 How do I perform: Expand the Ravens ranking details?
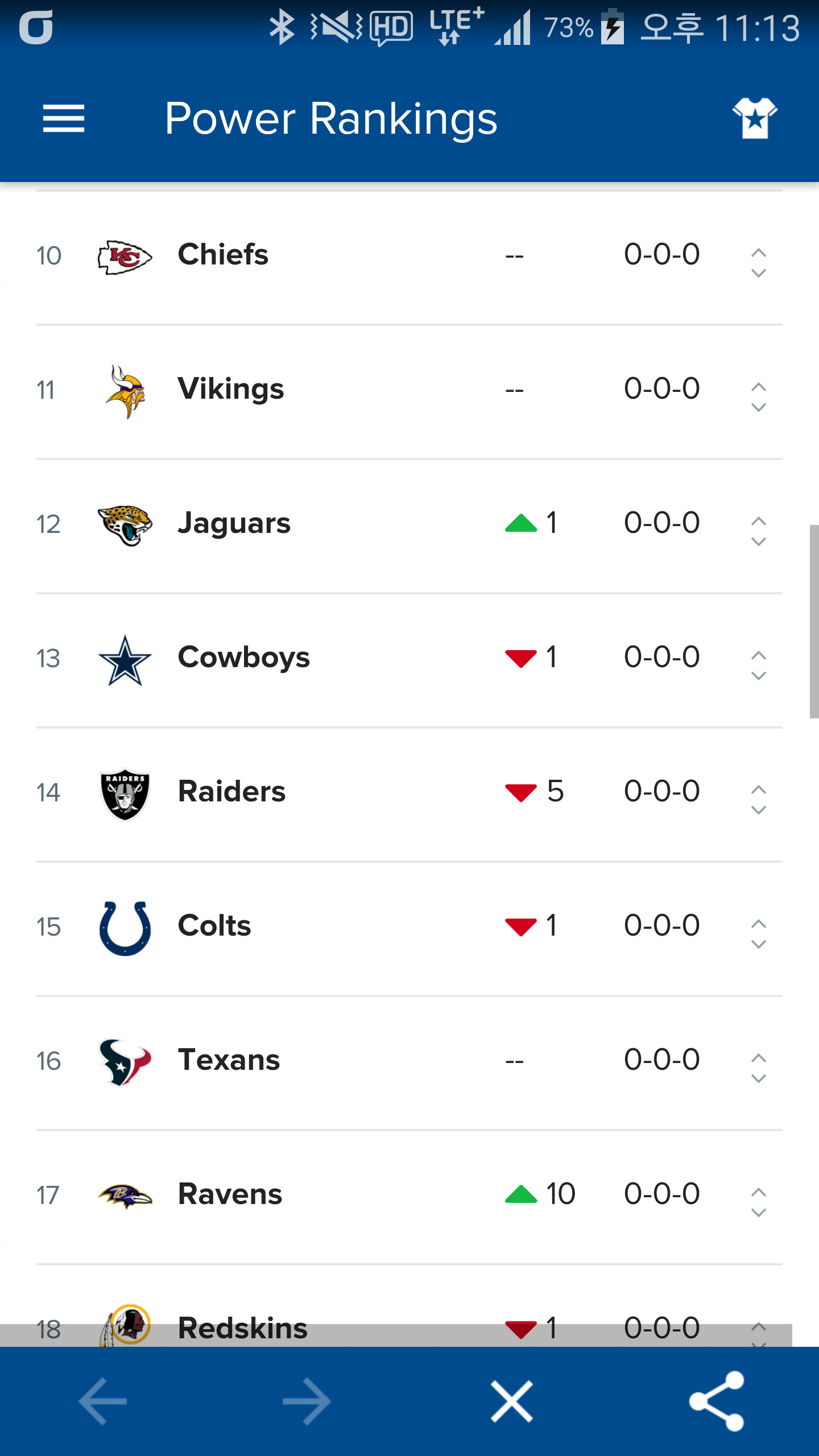point(759,1202)
